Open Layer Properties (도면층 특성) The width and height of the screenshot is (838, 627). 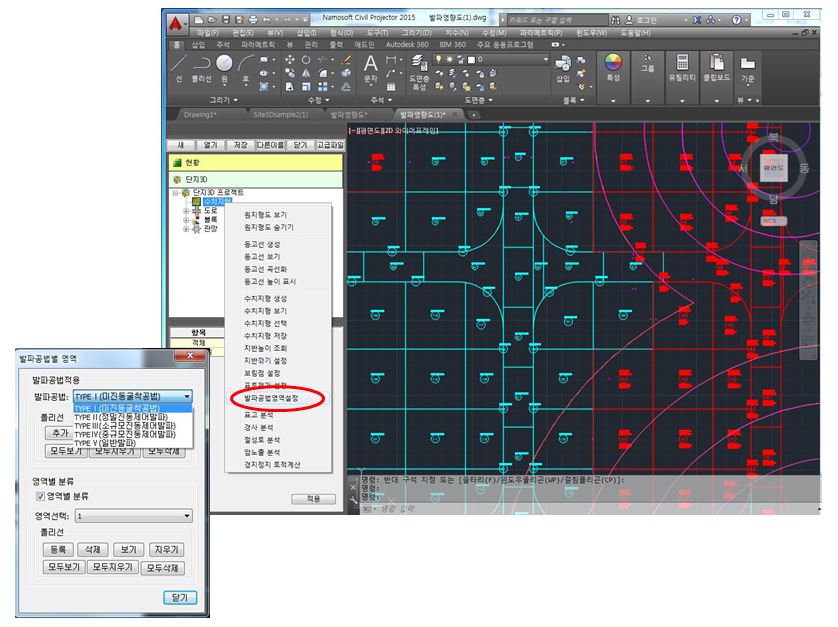click(x=419, y=73)
